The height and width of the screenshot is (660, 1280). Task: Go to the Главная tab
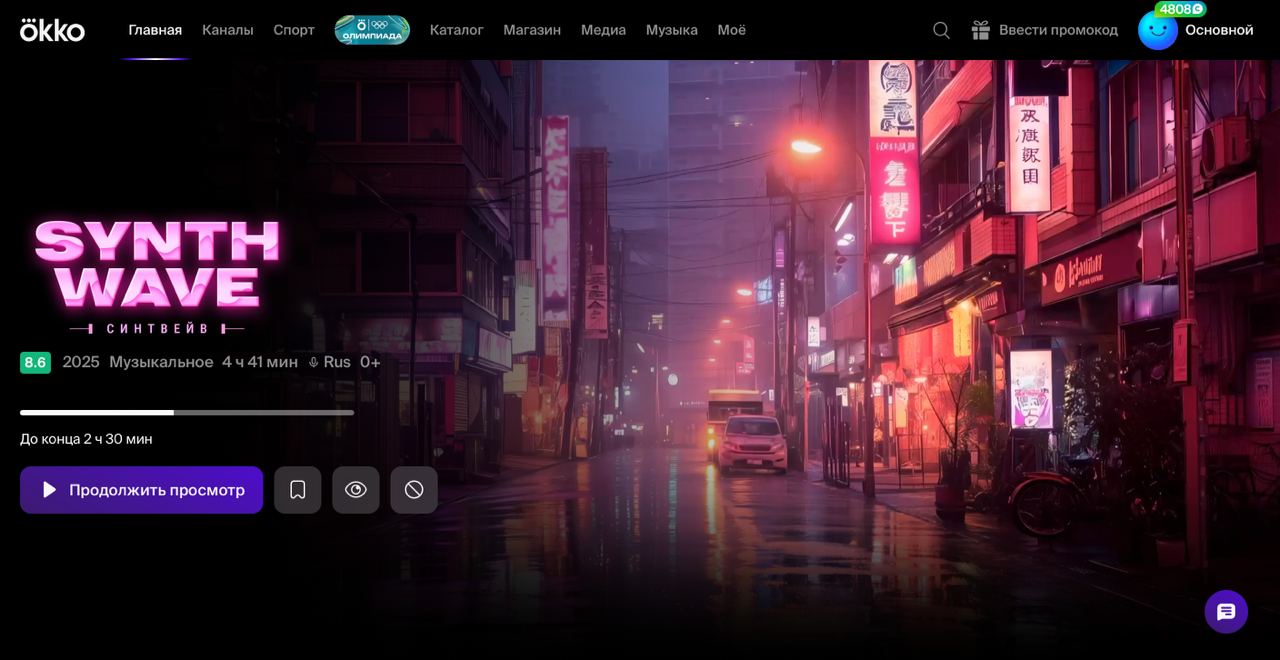(x=155, y=30)
